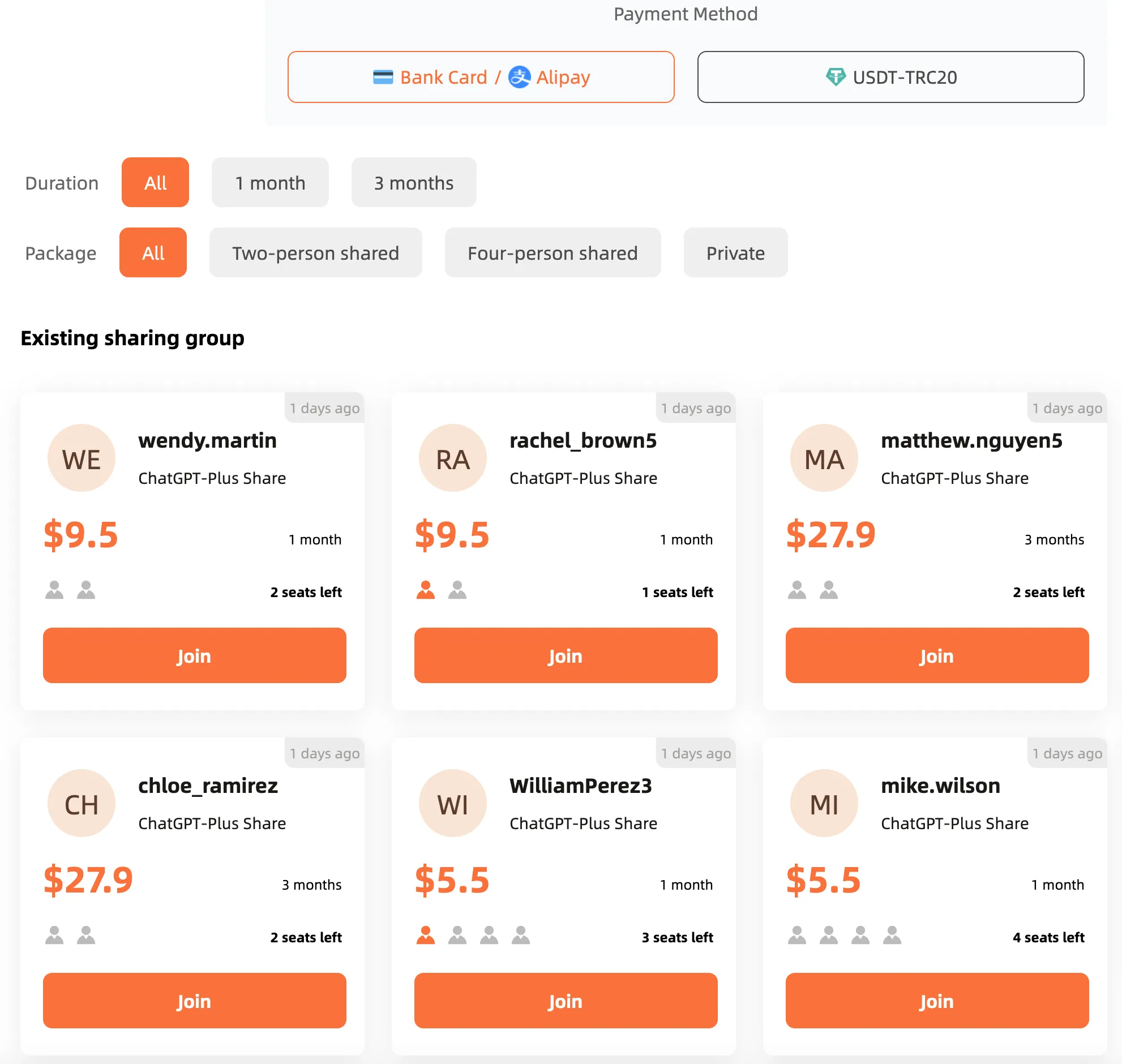Enable the Two-person shared package filter

315,253
